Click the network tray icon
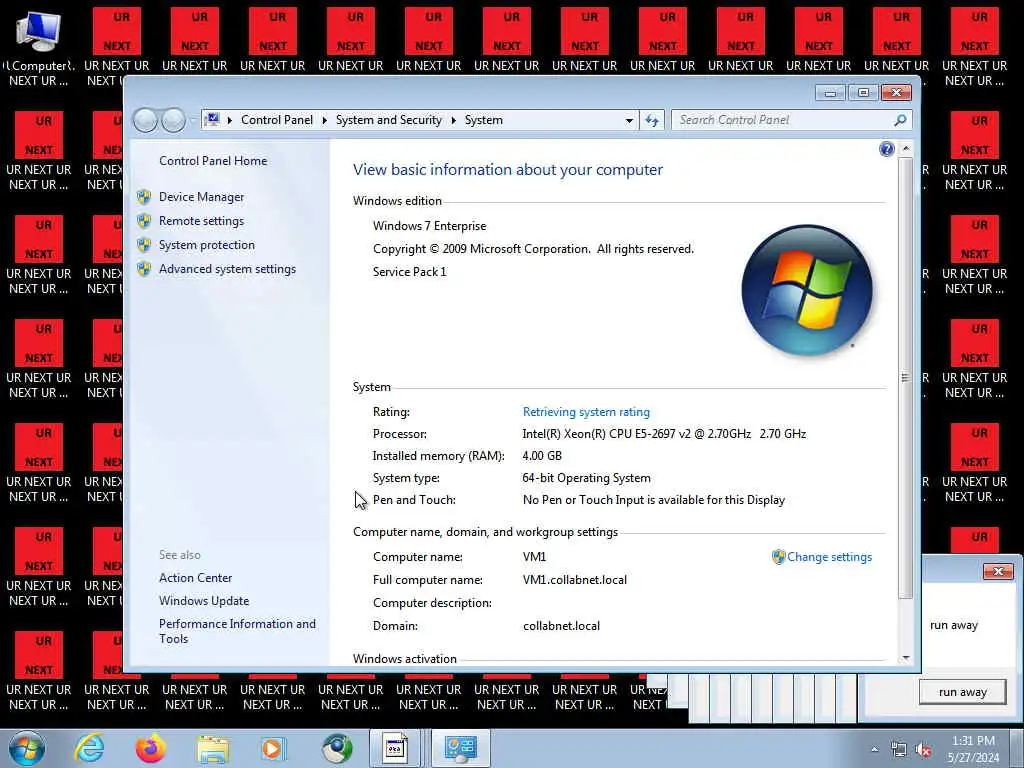Screen dimensions: 1024x768 899,750
